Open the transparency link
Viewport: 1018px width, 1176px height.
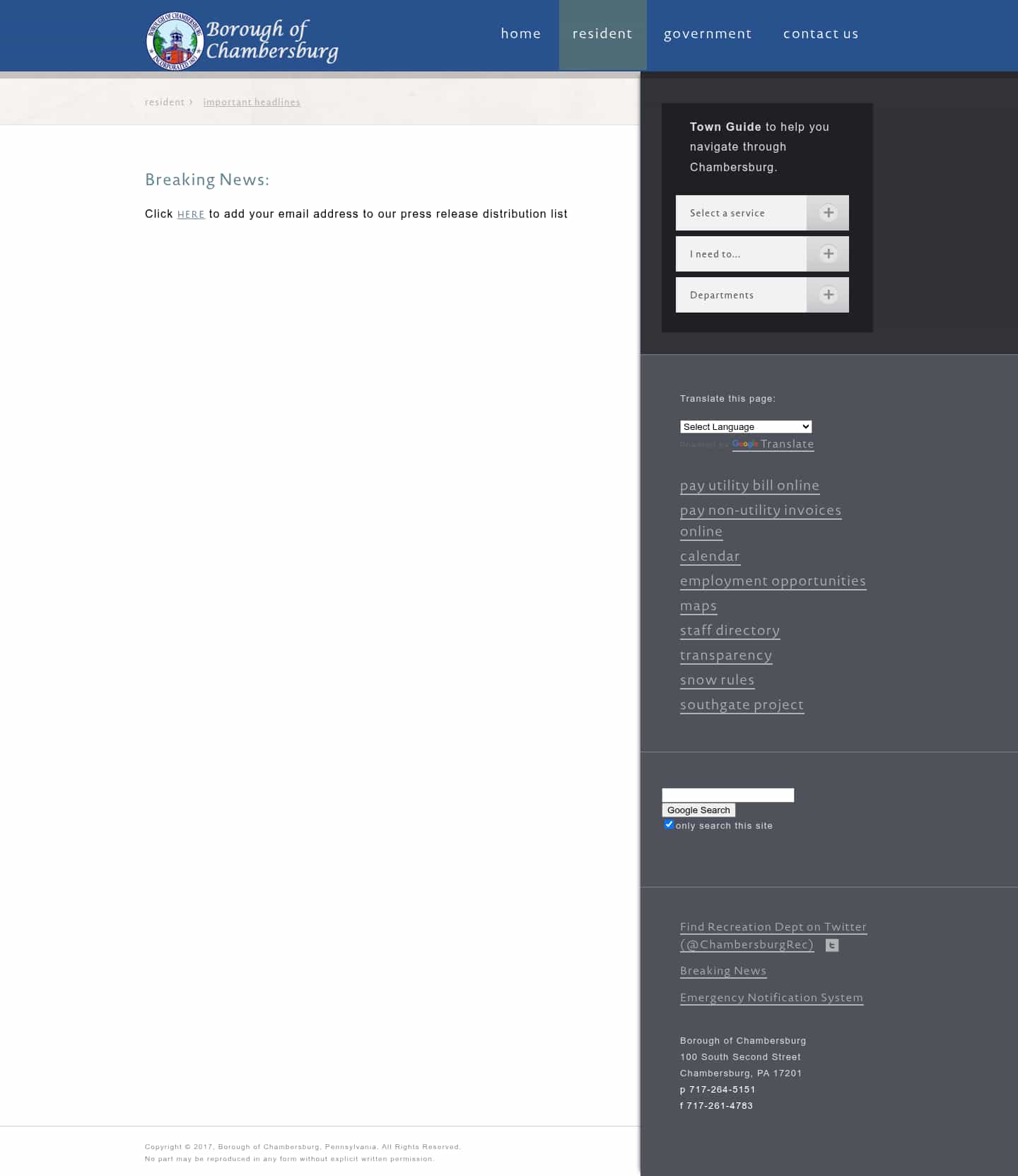(726, 655)
